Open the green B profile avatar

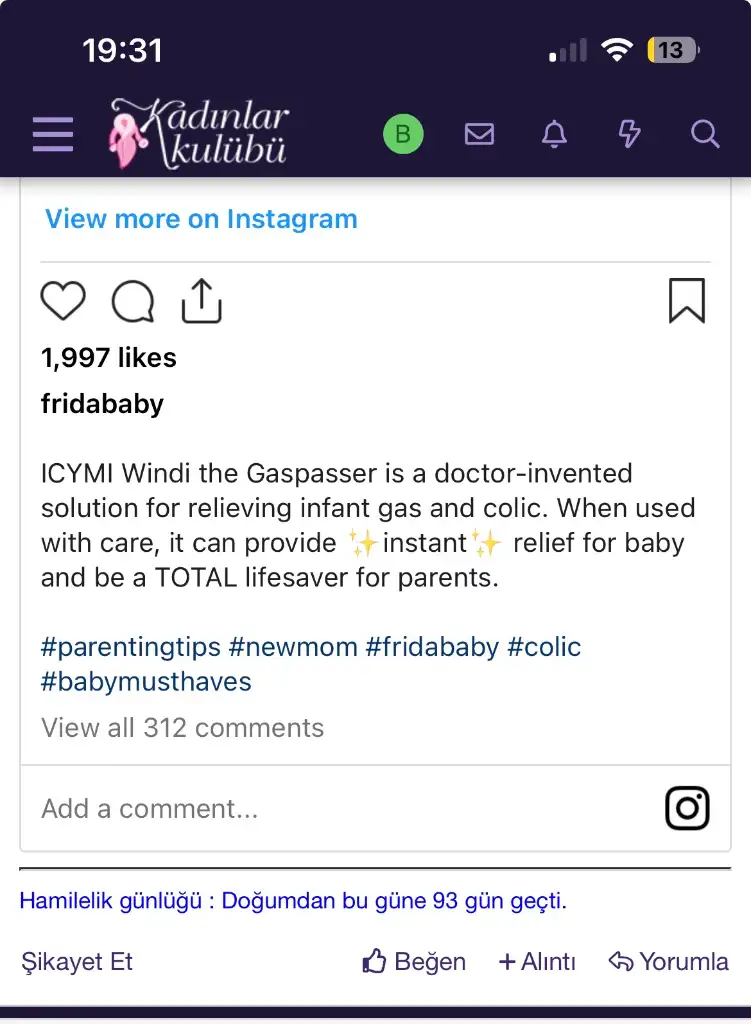pos(403,134)
